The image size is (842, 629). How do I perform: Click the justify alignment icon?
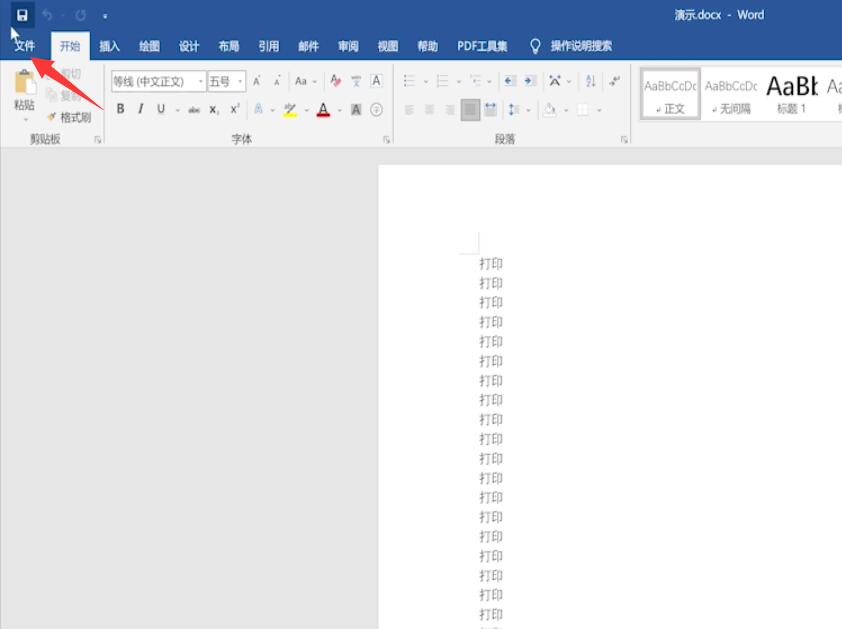pos(470,110)
